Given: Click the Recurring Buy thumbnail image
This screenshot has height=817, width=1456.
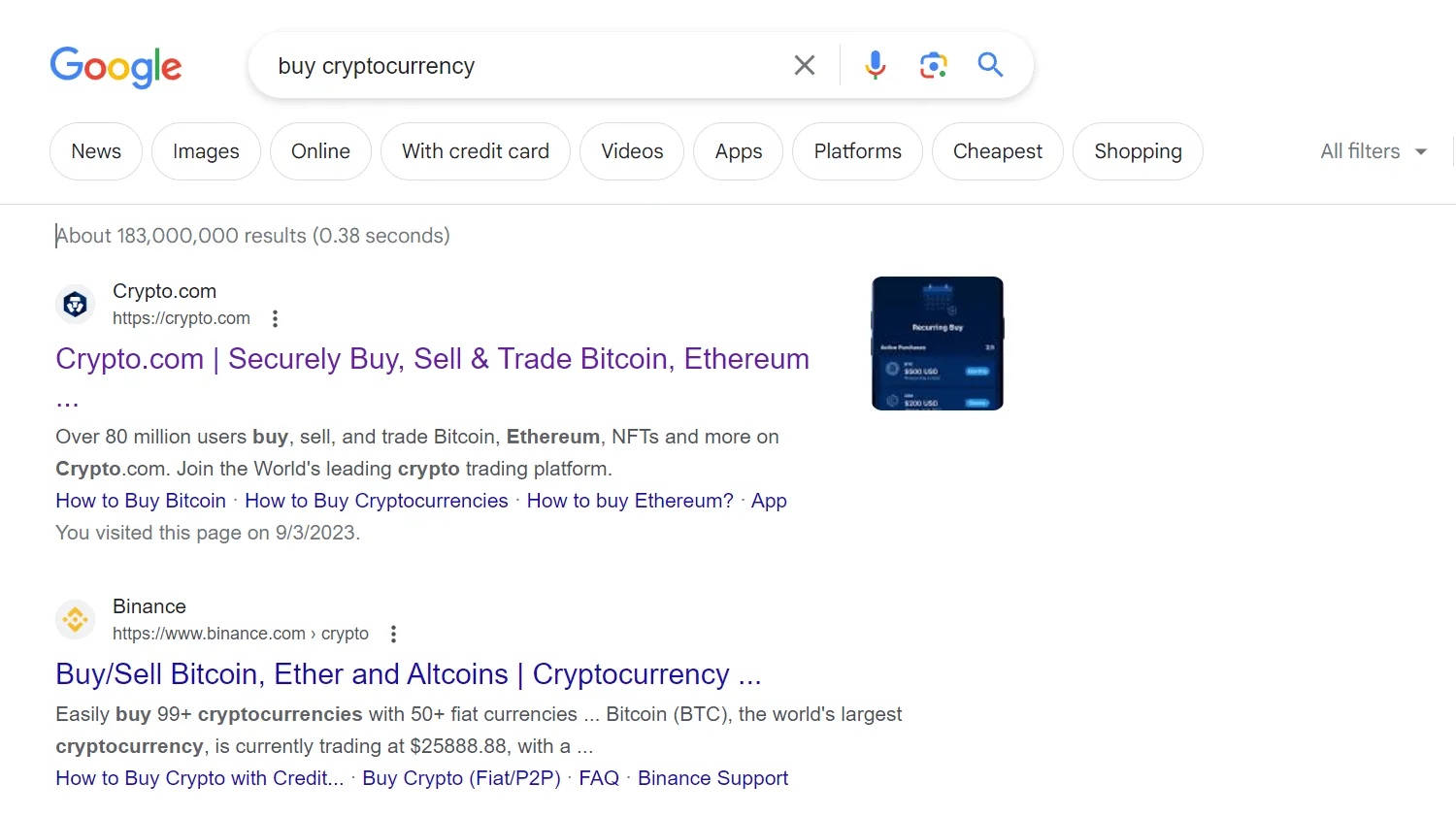Looking at the screenshot, I should 937,343.
